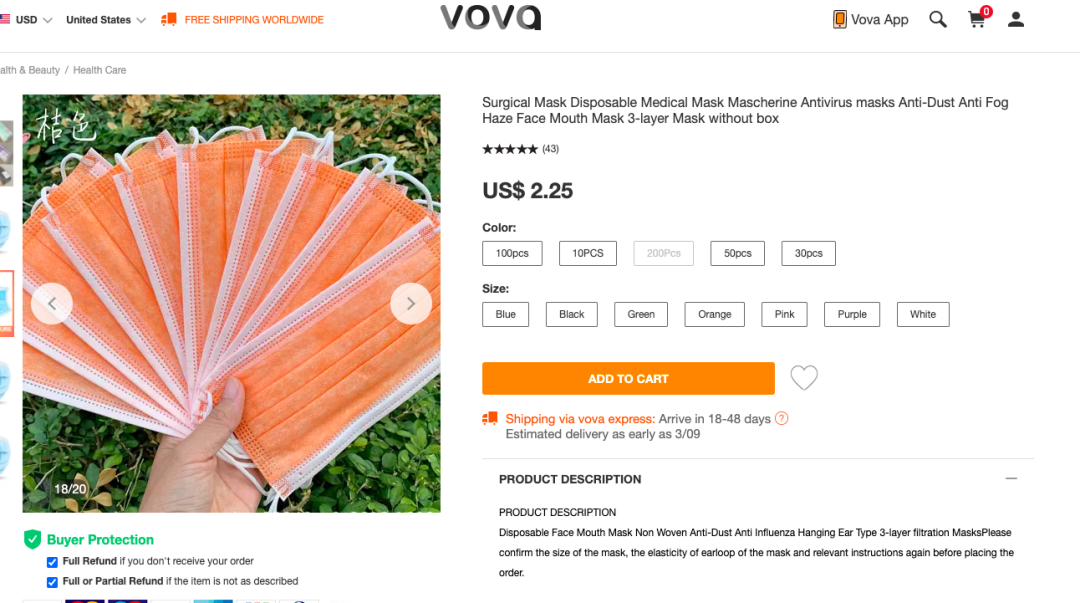Click the Add to Cart button
This screenshot has height=603, width=1080.
click(x=628, y=379)
